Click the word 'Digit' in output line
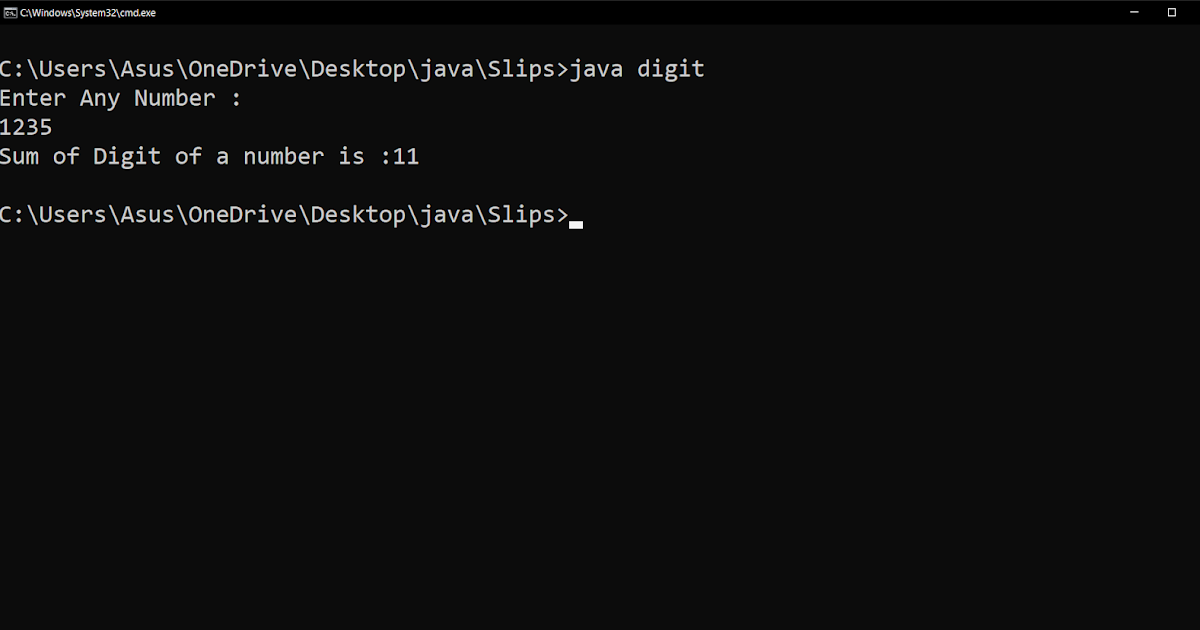The image size is (1200, 630). (x=127, y=156)
